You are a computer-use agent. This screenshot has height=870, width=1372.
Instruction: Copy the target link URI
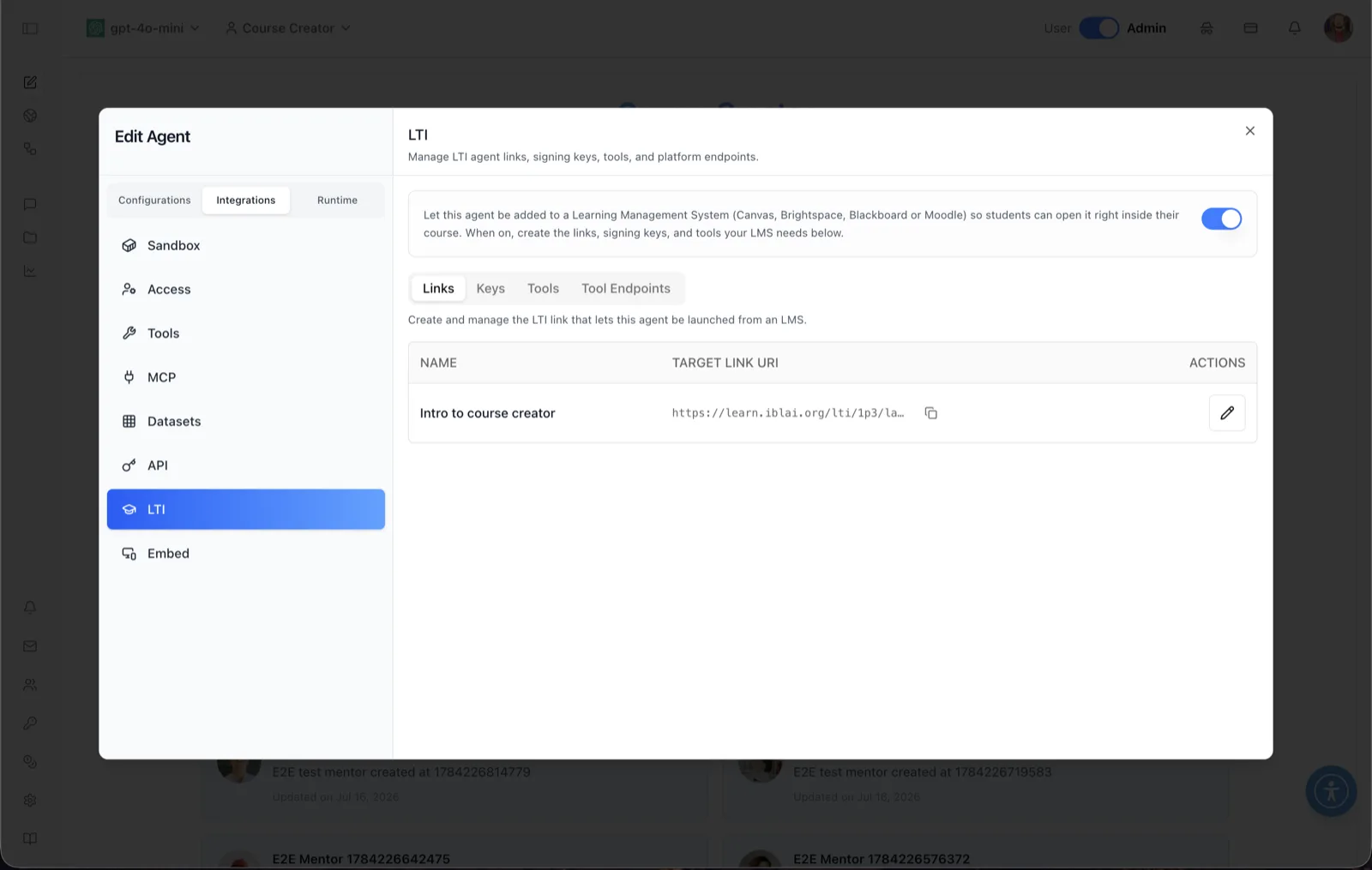tap(930, 413)
